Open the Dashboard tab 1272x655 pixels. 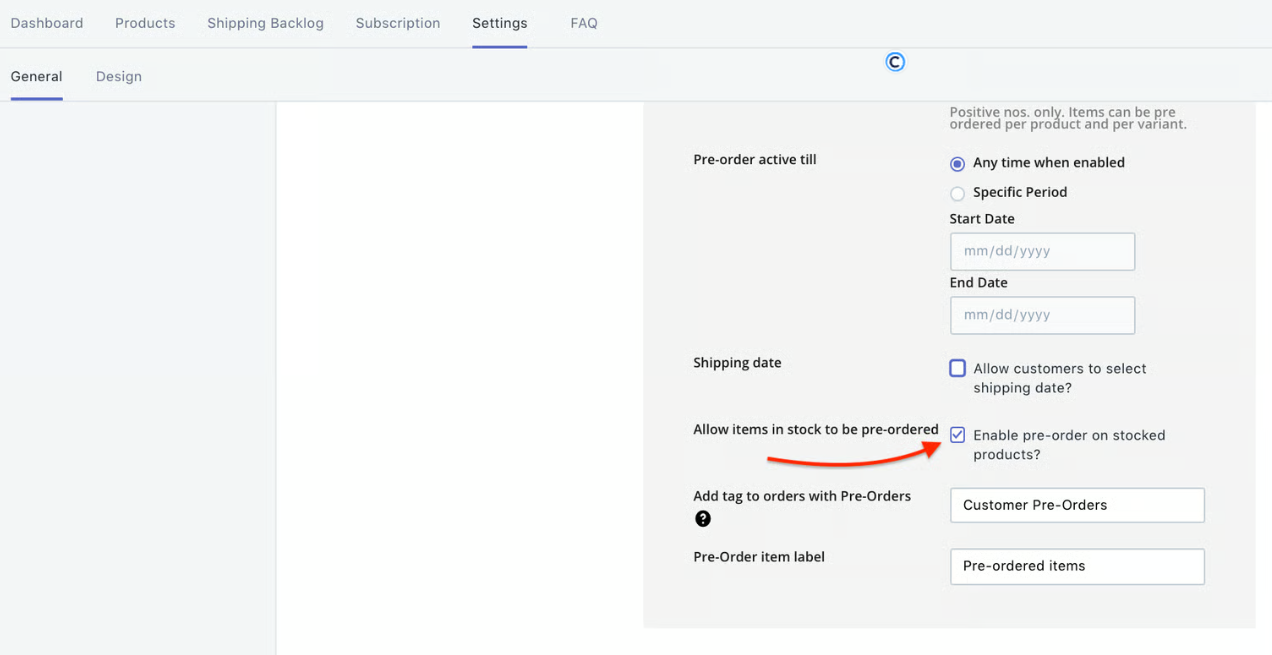(47, 23)
